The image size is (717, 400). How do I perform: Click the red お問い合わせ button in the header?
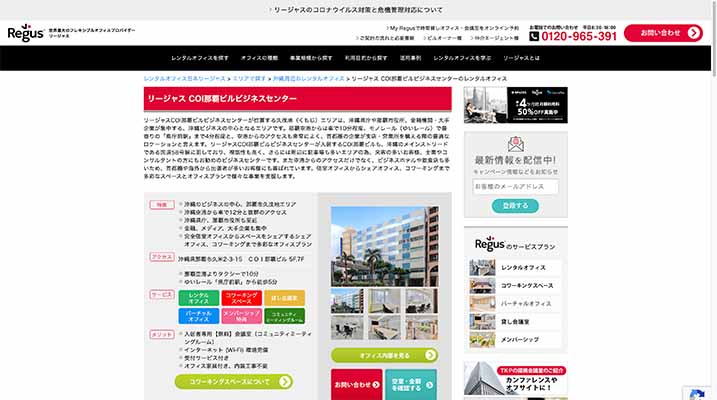click(x=663, y=33)
